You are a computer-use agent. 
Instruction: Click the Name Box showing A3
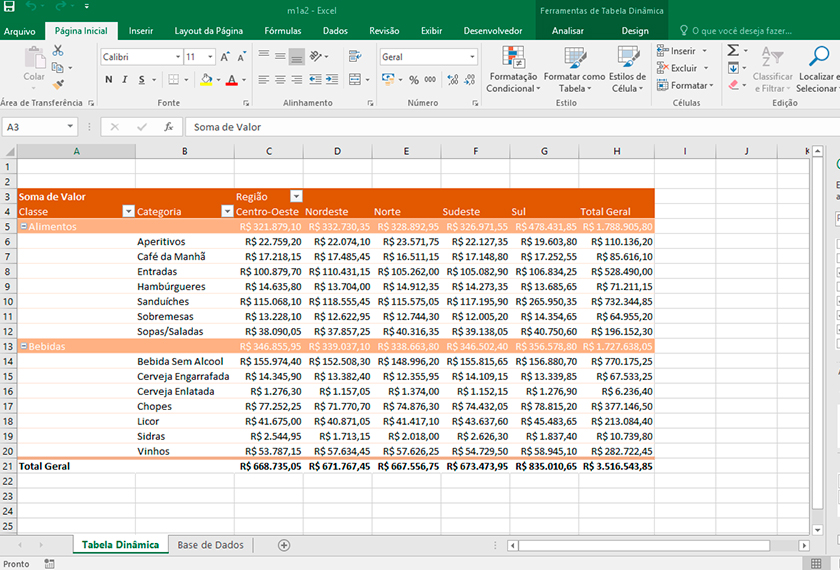click(39, 127)
